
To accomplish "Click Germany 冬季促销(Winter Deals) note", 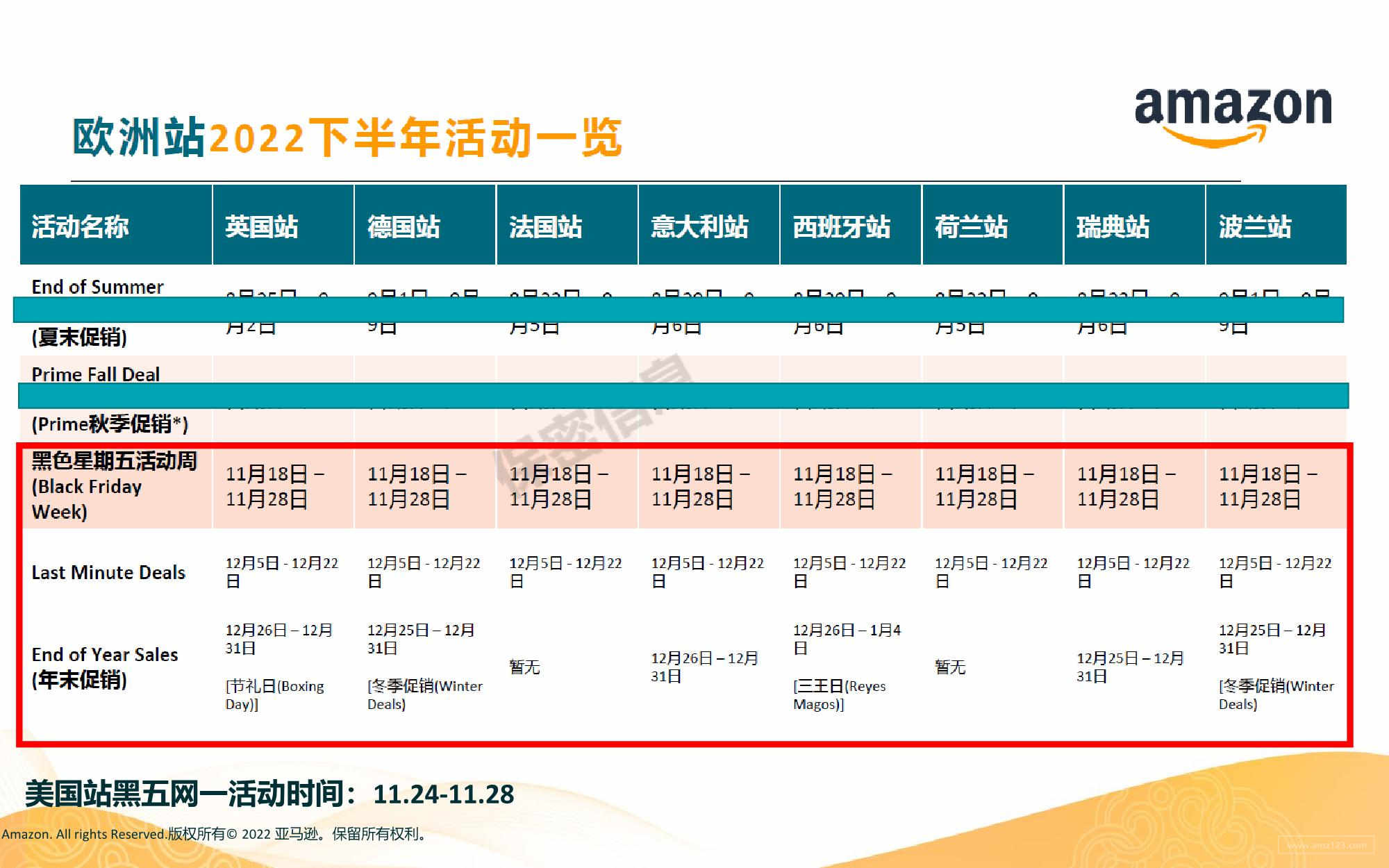I will coord(425,694).
